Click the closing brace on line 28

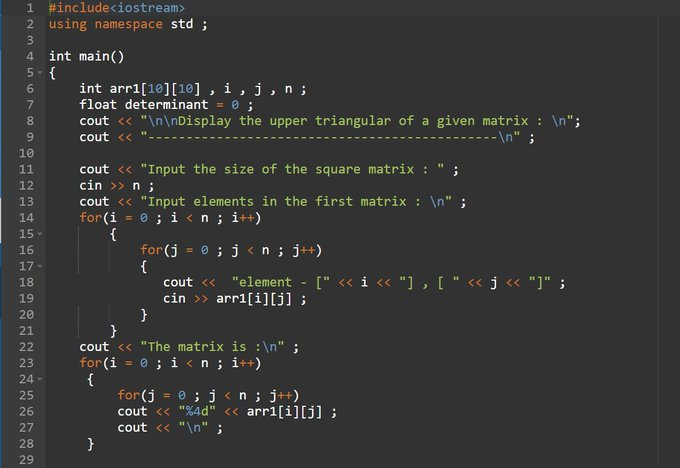pos(90,444)
